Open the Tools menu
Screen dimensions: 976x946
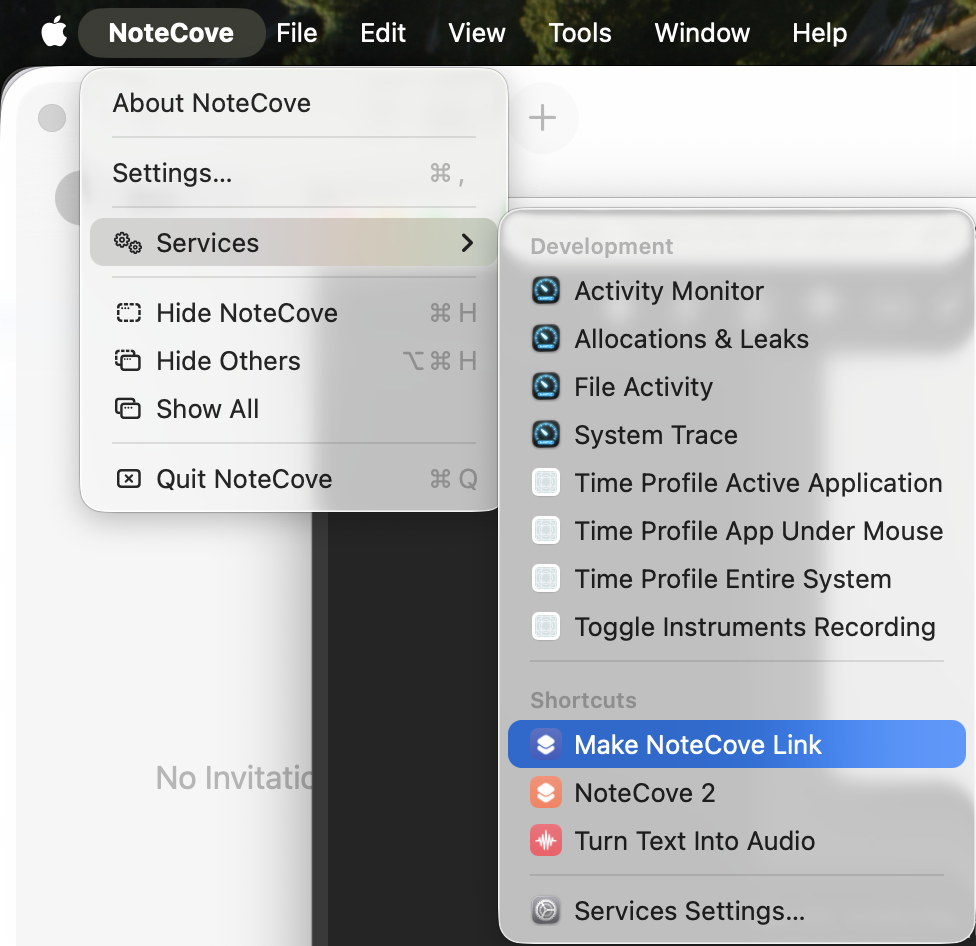click(x=580, y=32)
